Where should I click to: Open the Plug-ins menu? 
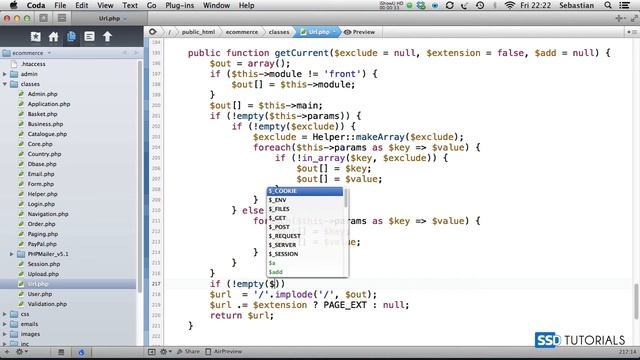pos(180,5)
